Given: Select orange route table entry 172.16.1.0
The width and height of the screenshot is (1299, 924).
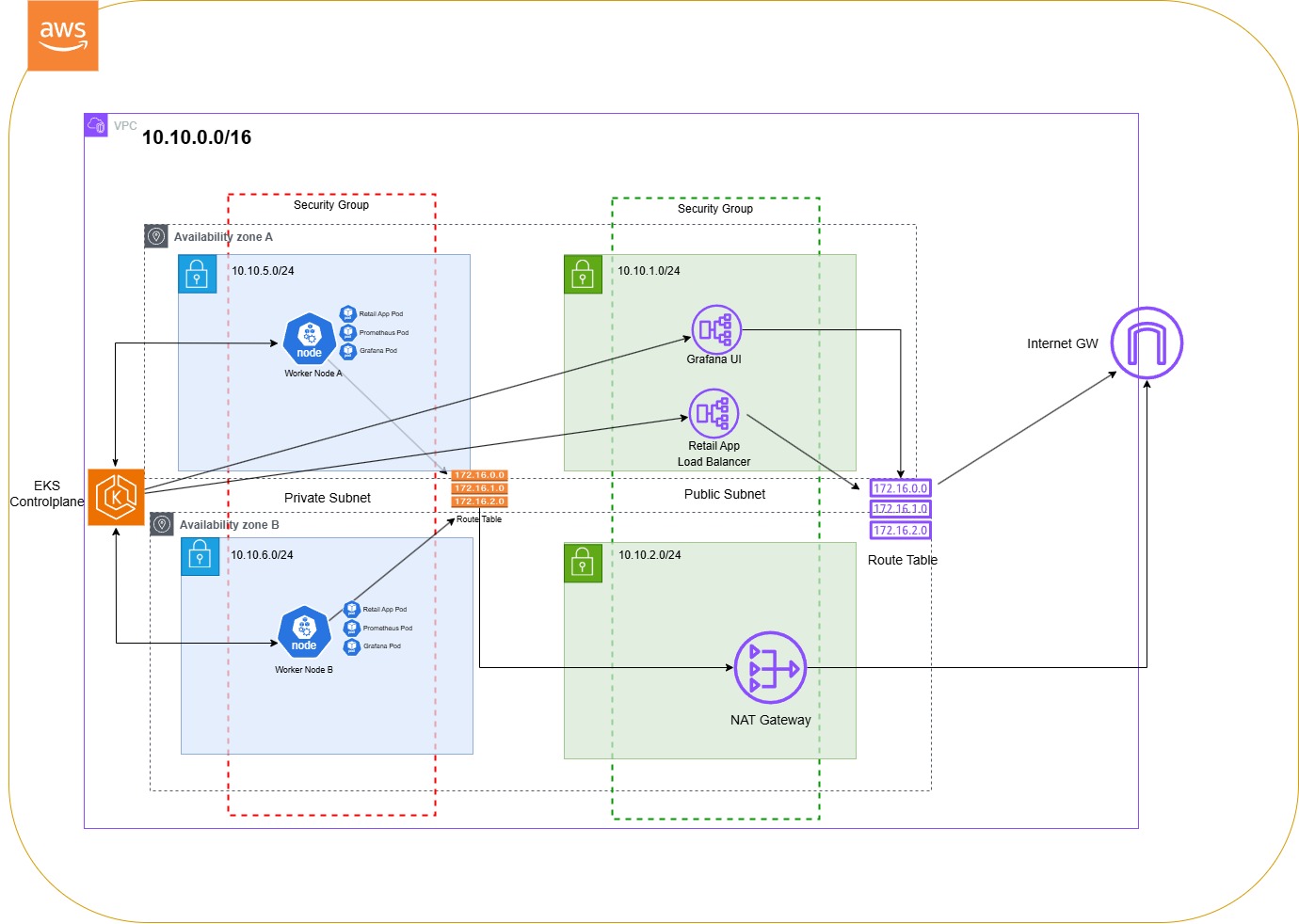Looking at the screenshot, I should [x=479, y=488].
